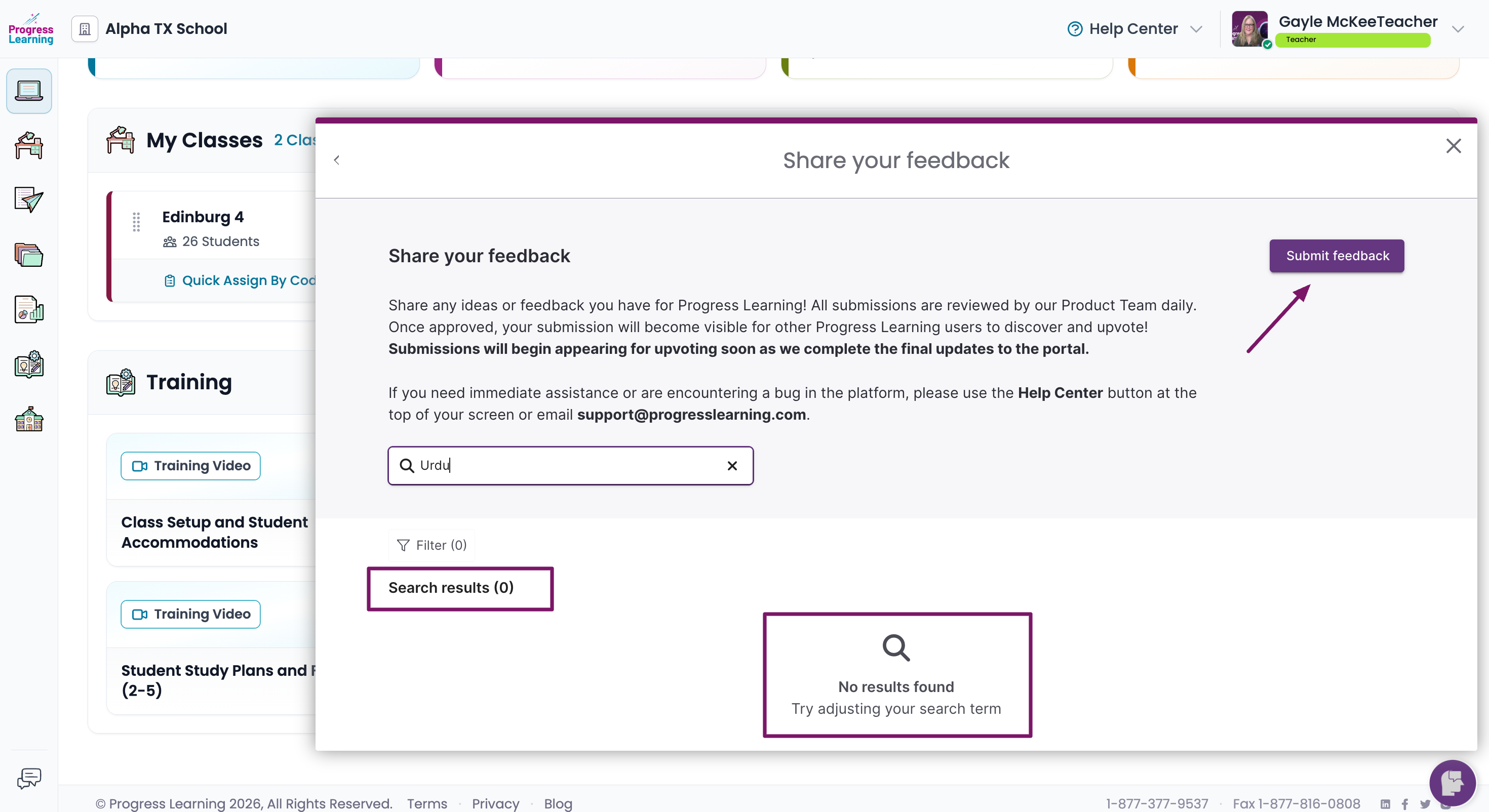Open the reports chart icon in sidebar
1489x812 pixels.
(x=29, y=310)
